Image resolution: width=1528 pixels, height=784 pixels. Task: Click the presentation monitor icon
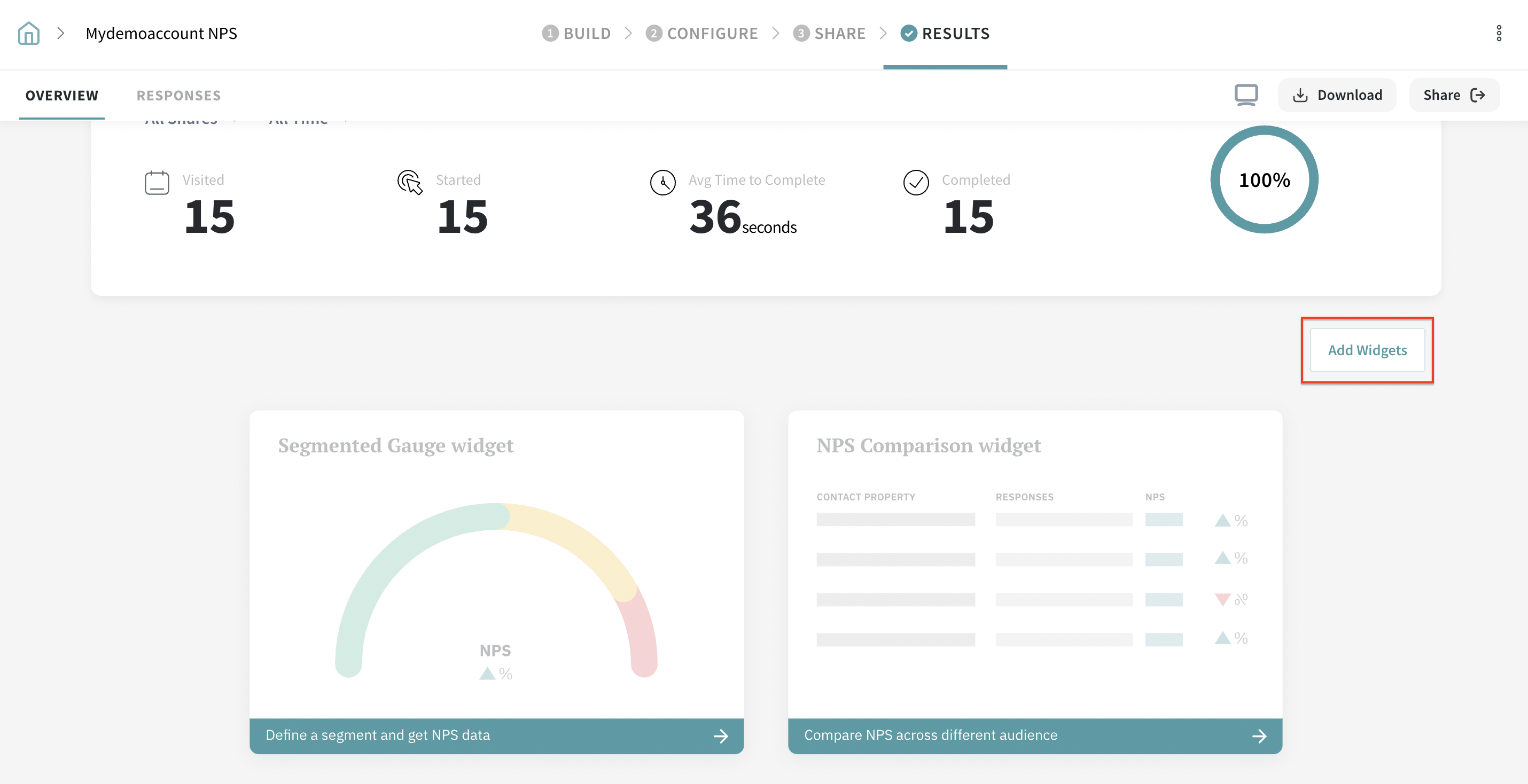coord(1246,95)
